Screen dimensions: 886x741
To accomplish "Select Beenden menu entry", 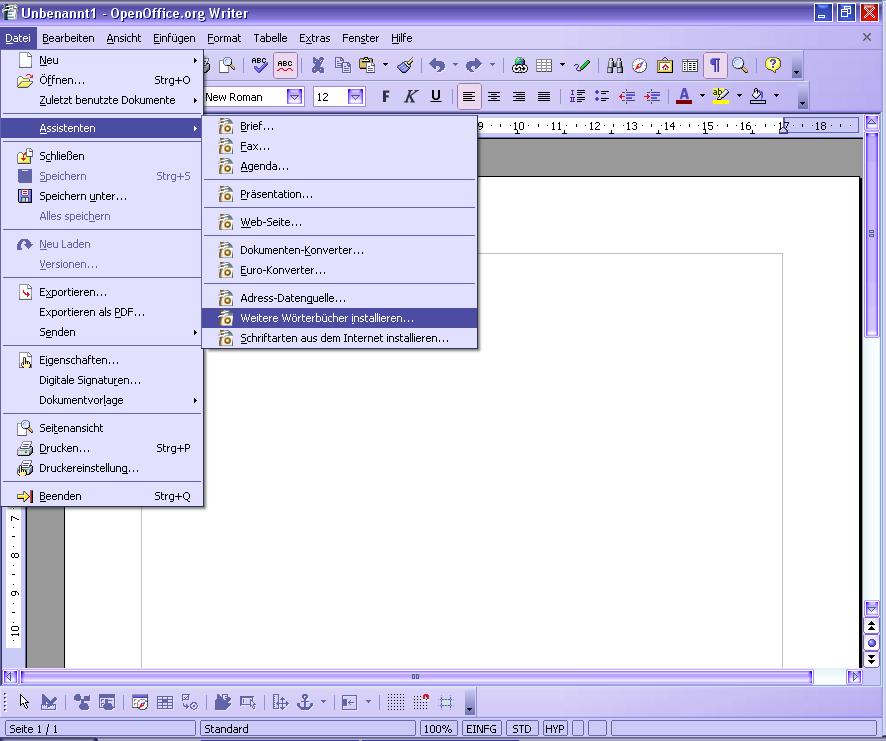I will pos(102,496).
